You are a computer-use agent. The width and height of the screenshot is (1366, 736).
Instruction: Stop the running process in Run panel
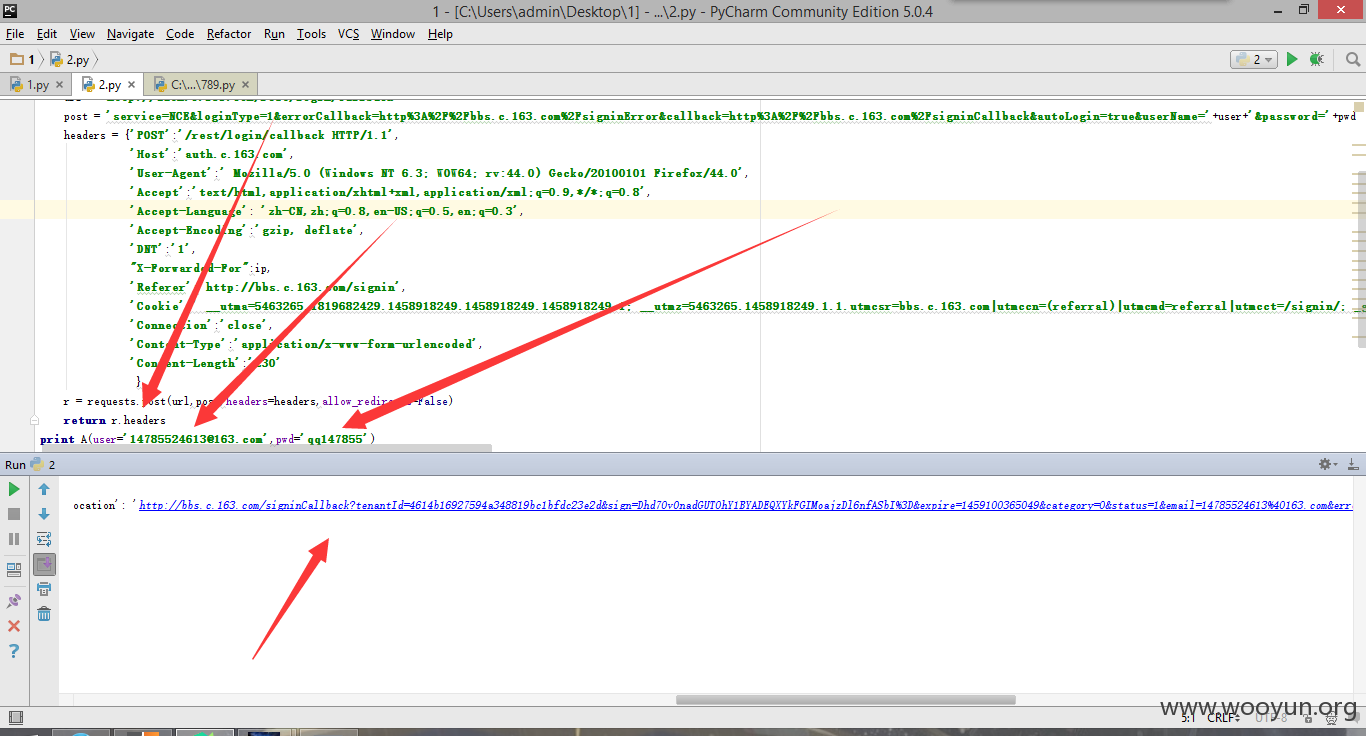tap(14, 514)
